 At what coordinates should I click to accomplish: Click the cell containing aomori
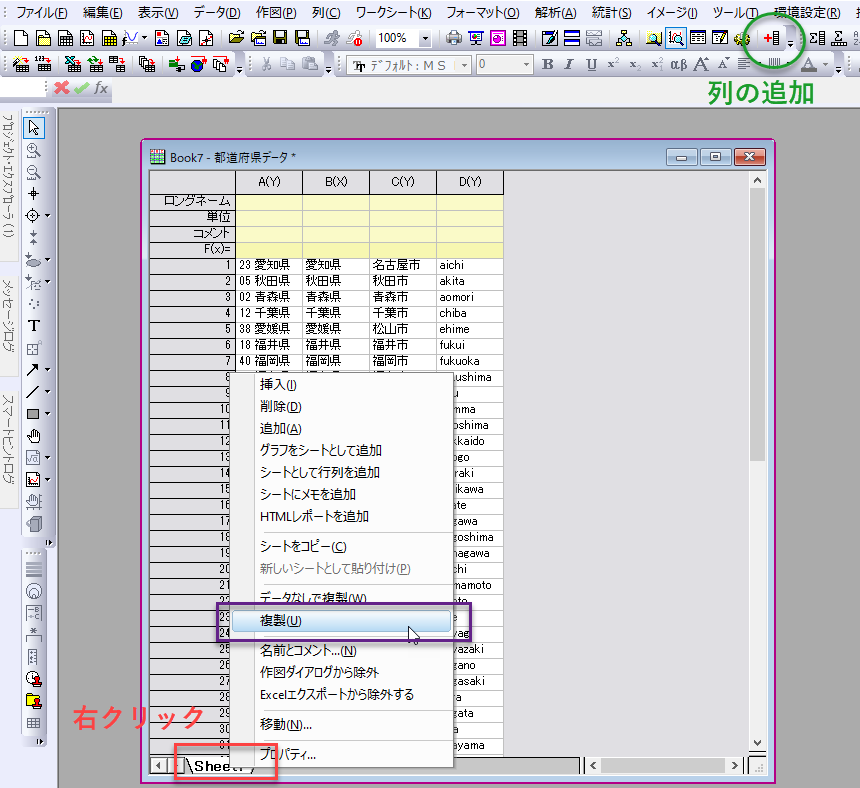click(470, 297)
